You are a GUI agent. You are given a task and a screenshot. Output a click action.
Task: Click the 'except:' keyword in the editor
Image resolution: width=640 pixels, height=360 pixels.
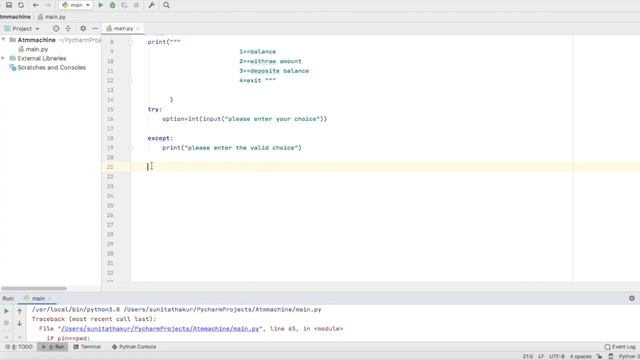[x=160, y=138]
